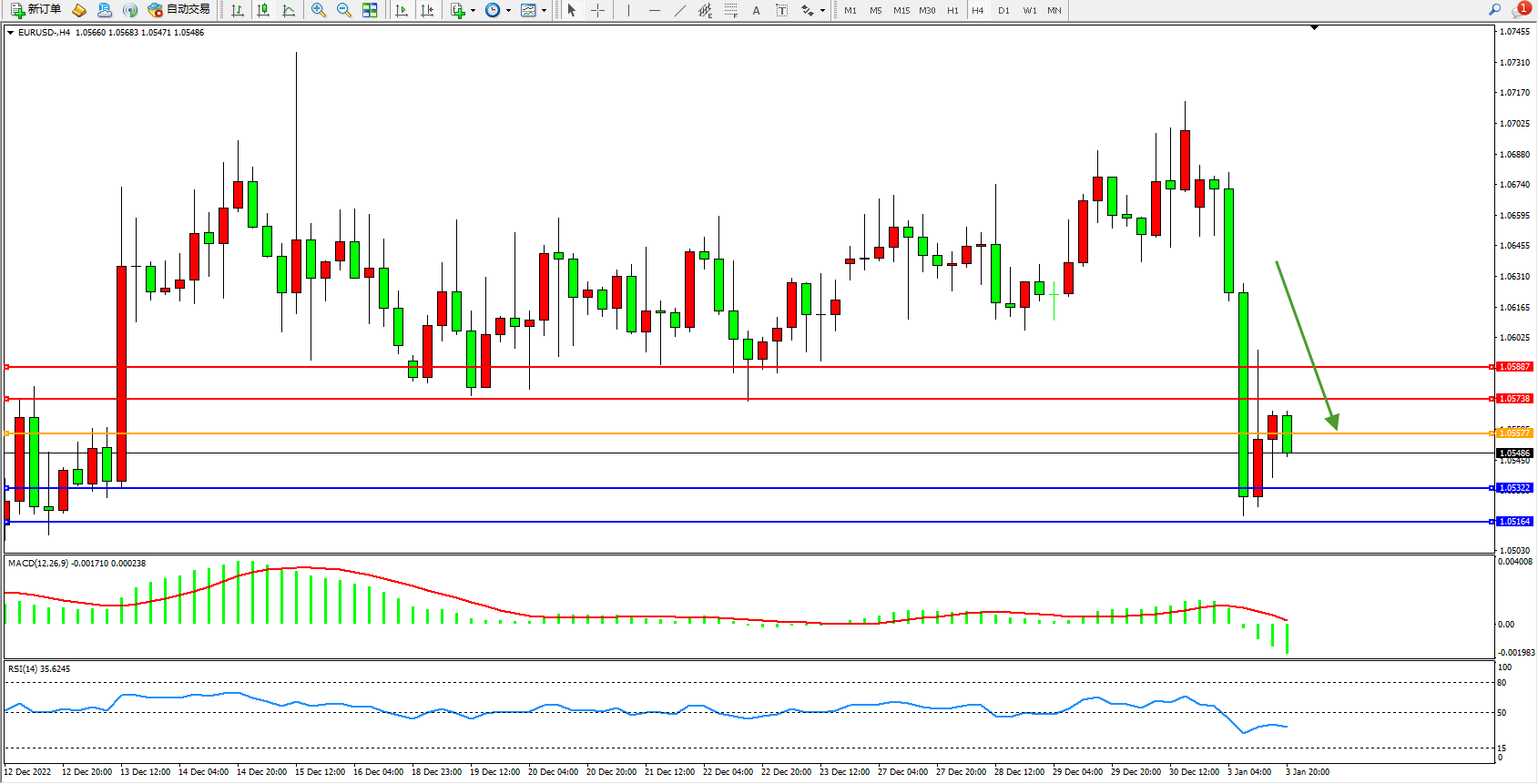Image resolution: width=1538 pixels, height=784 pixels.
Task: Switch chart to candlestick mode
Action: point(263,10)
